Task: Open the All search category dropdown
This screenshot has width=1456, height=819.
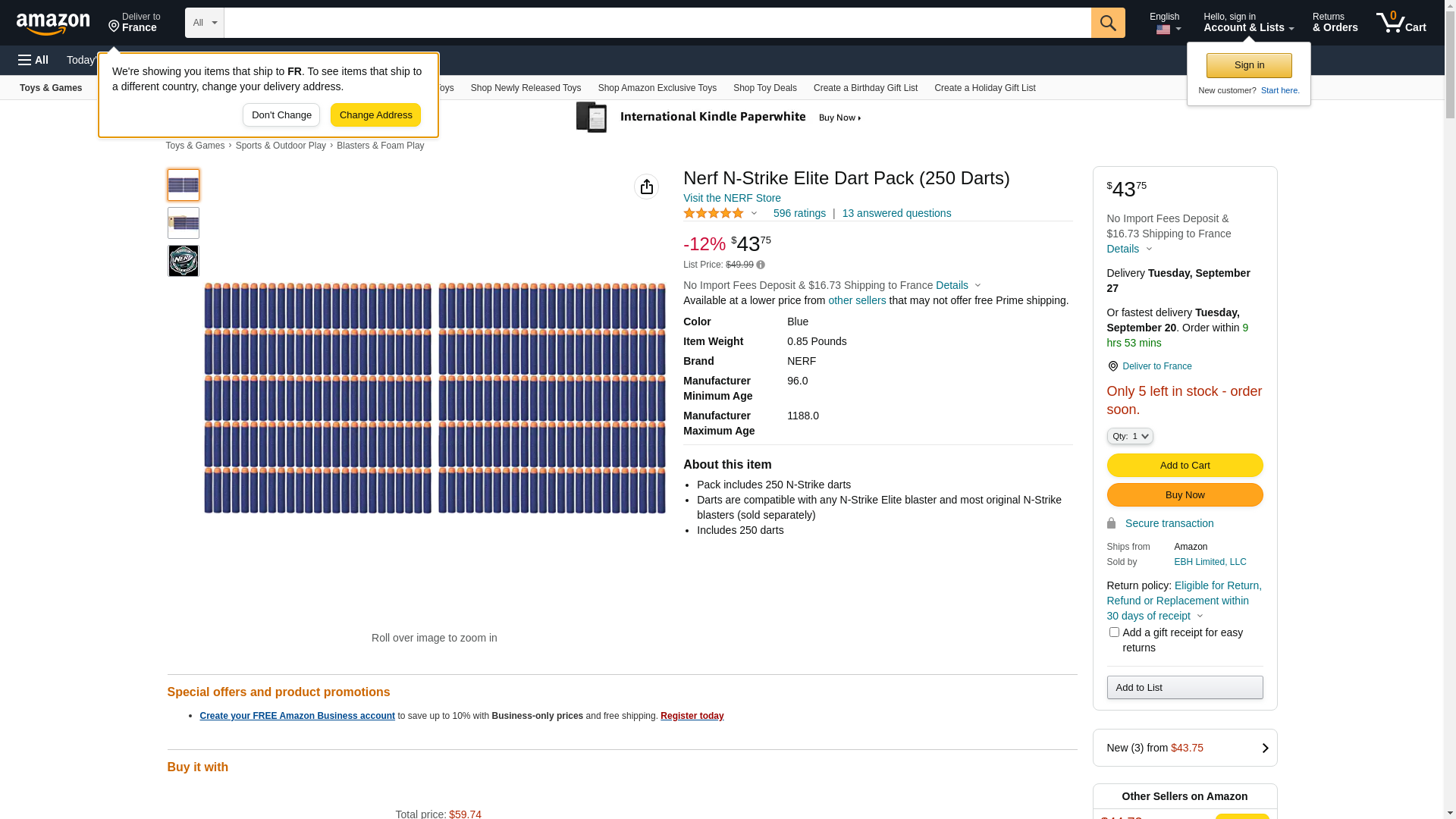Action: pos(204,23)
